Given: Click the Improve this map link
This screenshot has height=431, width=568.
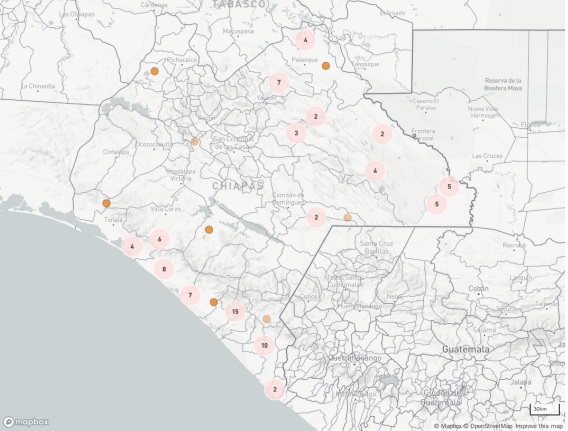Looking at the screenshot, I should point(539,426).
